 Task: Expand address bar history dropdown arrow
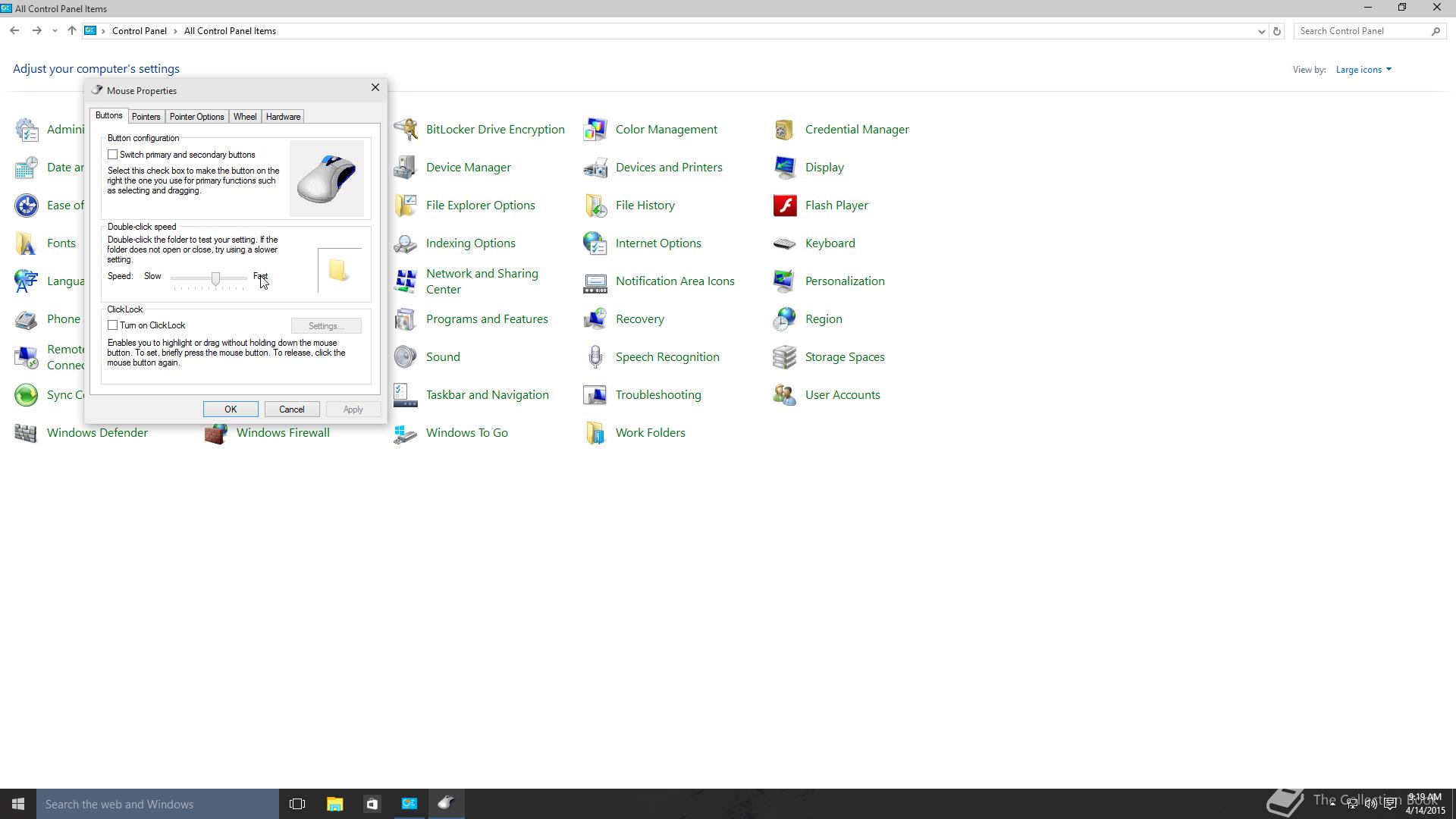(x=1261, y=31)
